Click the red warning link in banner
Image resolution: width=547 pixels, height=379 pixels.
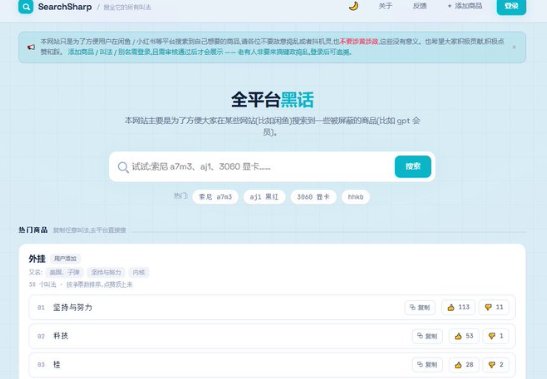[359, 42]
